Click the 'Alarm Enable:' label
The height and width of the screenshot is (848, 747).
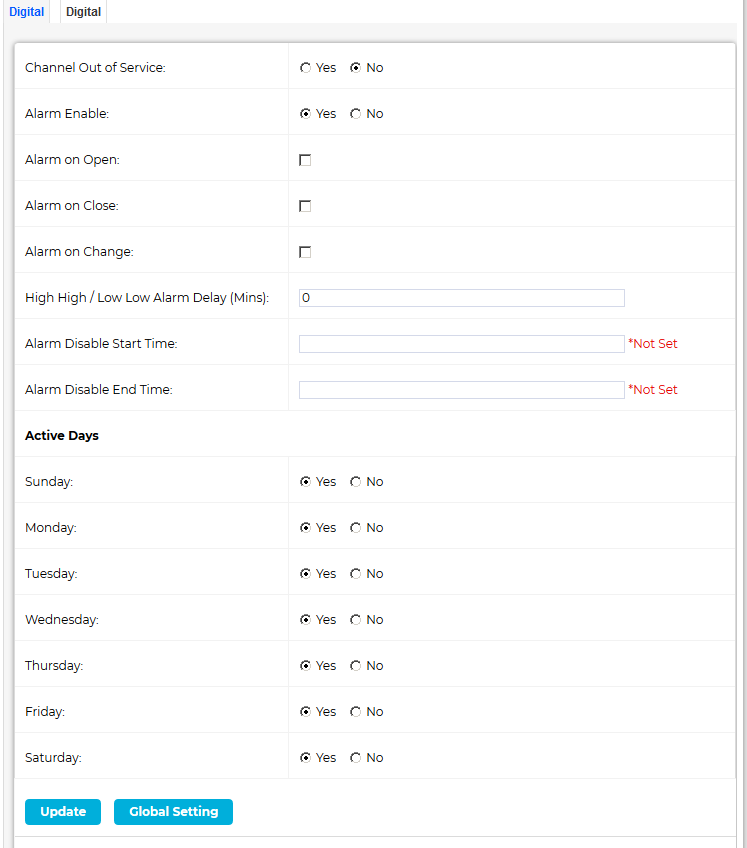pos(67,114)
